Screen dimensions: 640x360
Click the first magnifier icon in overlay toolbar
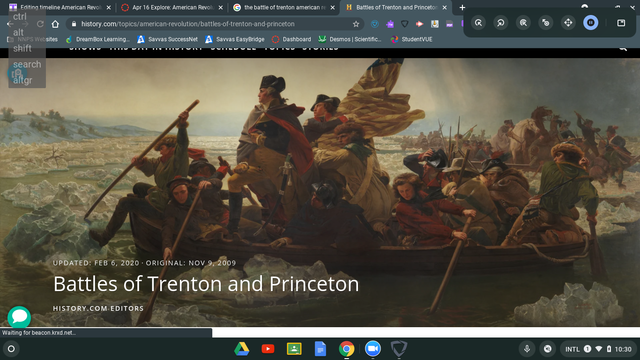tap(478, 22)
